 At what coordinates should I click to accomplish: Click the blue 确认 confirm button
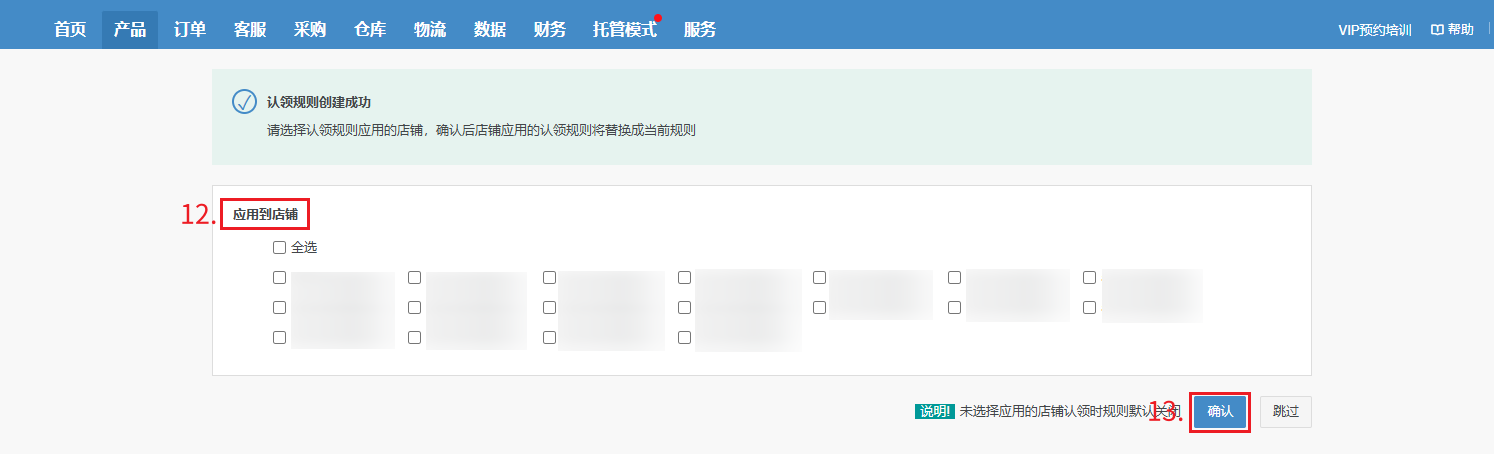[1220, 411]
